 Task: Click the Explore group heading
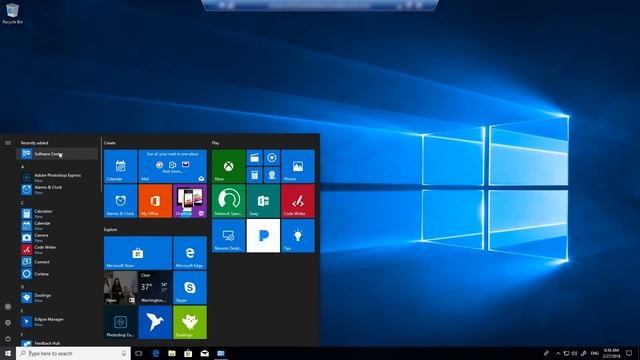point(110,229)
